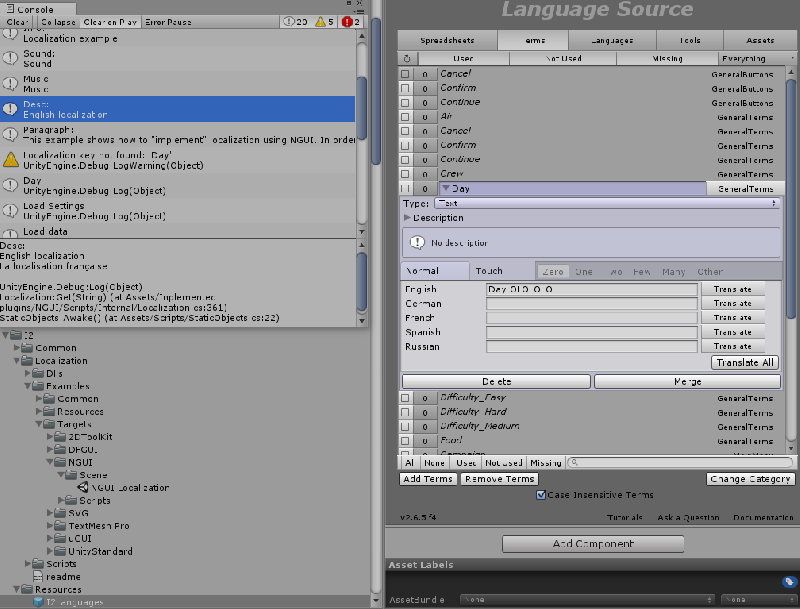
Task: Click the asset label tag icon
Action: [x=788, y=581]
